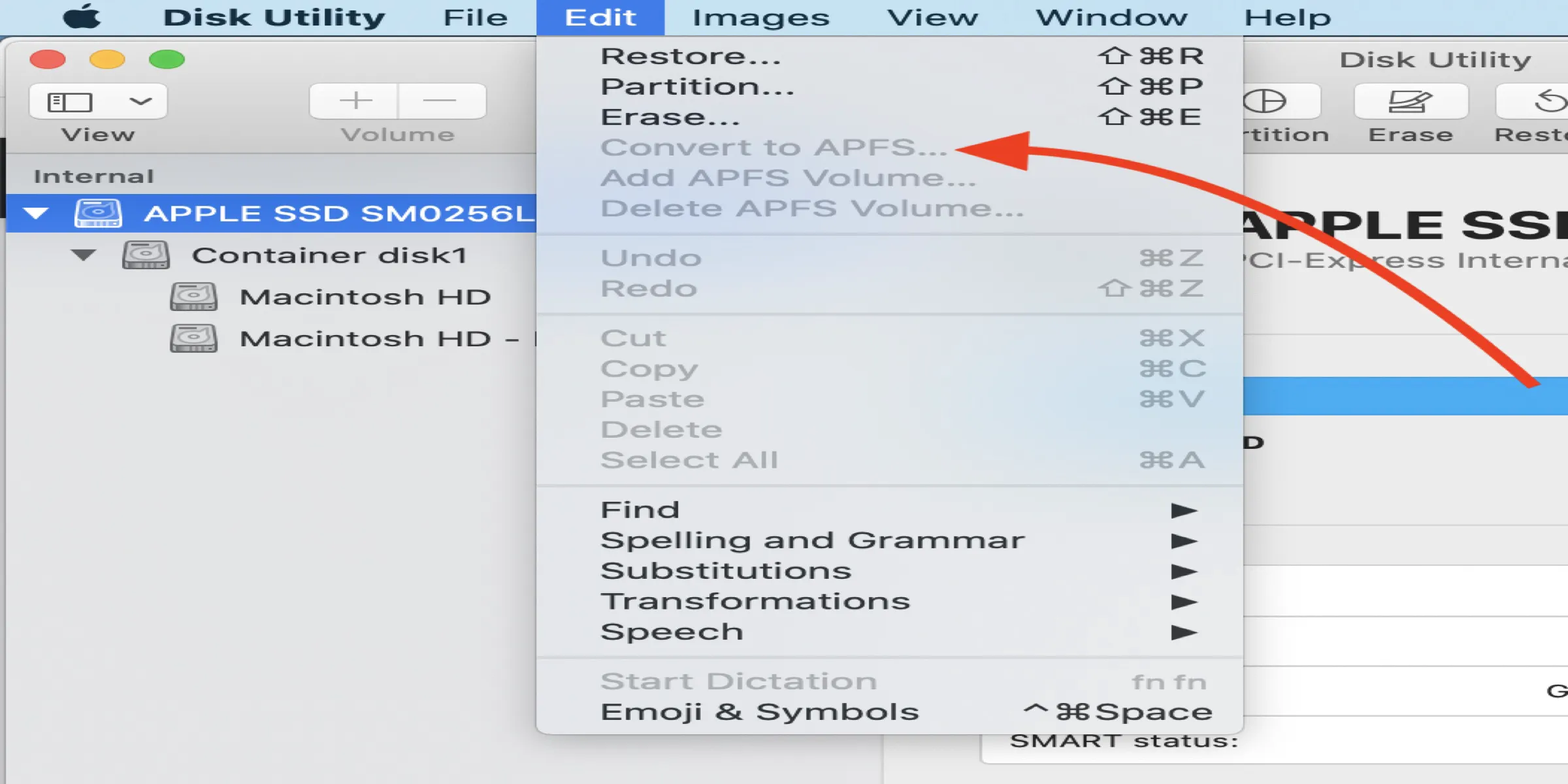Open the Images menu
1568x784 pixels.
[x=761, y=17]
